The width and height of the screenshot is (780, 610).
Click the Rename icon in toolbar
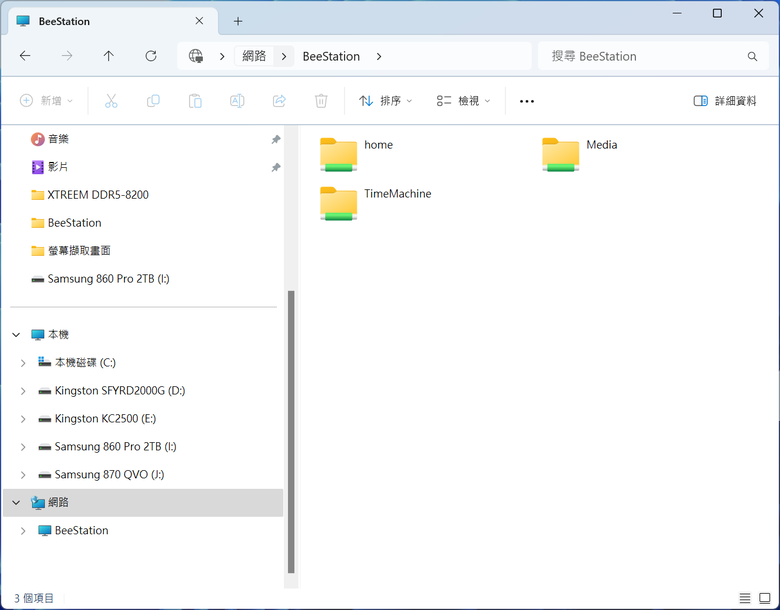click(237, 101)
